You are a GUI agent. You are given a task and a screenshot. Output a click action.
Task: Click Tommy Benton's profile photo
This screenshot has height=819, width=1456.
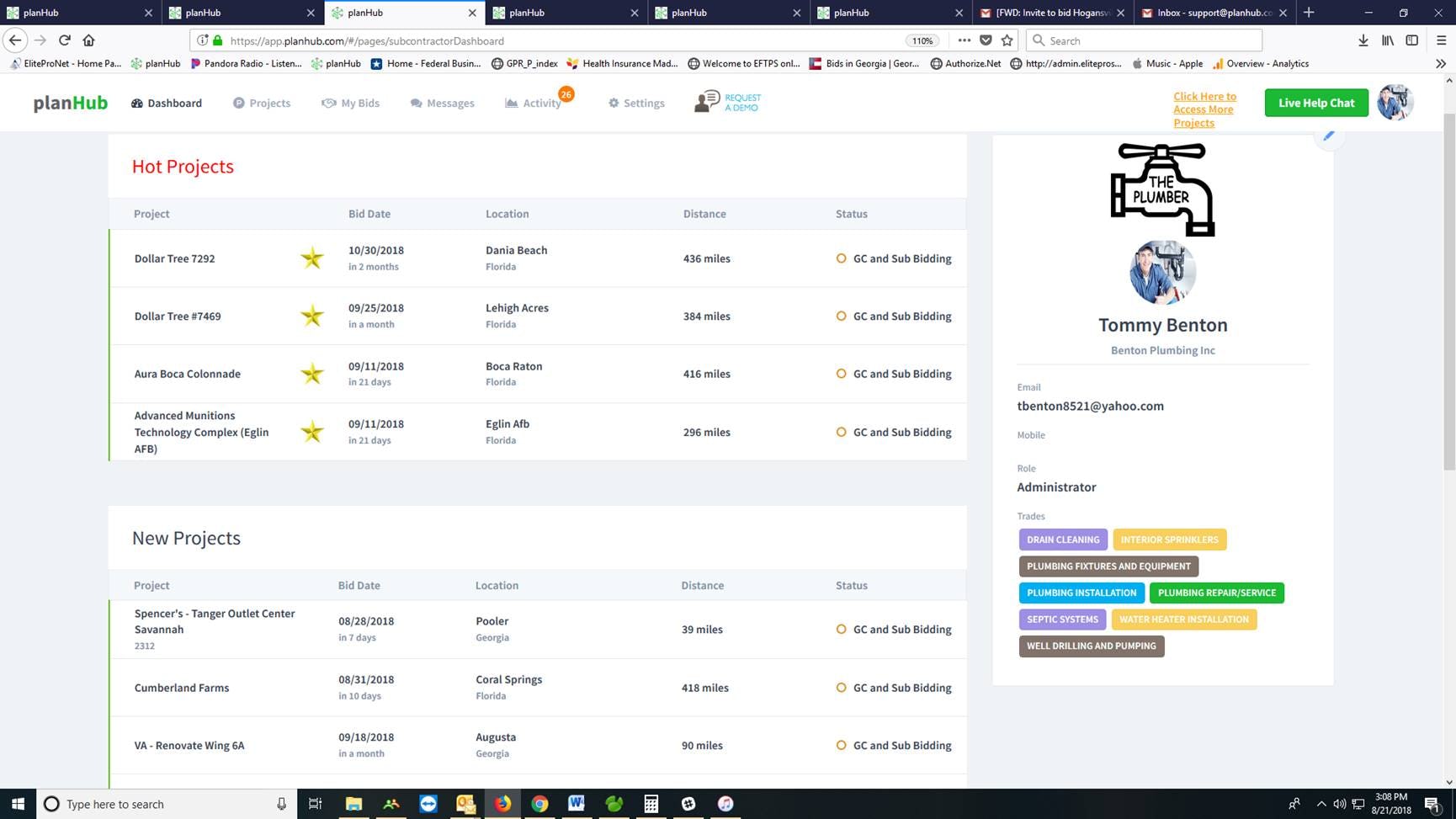1162,272
